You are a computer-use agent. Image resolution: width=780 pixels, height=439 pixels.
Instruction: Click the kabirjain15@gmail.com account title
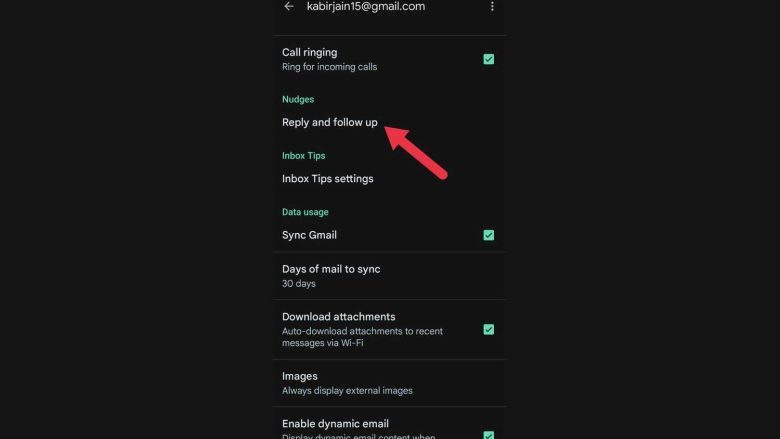click(x=366, y=6)
